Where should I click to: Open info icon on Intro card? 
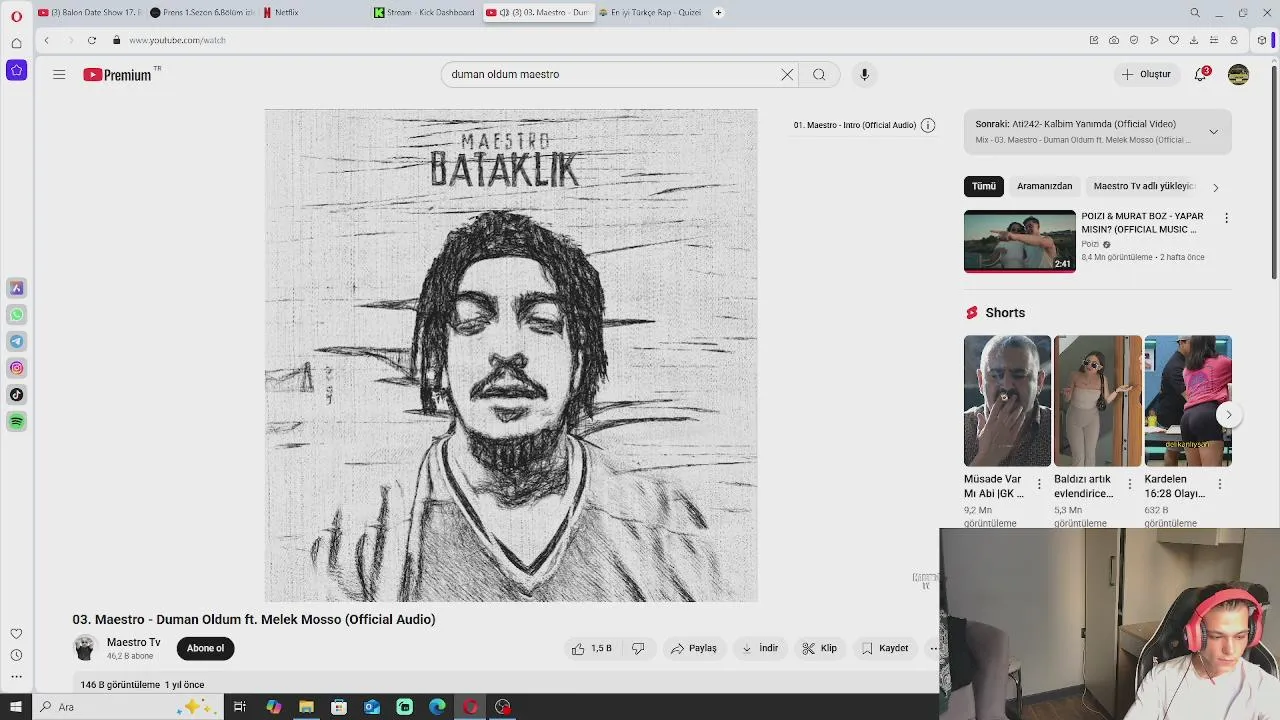[928, 125]
